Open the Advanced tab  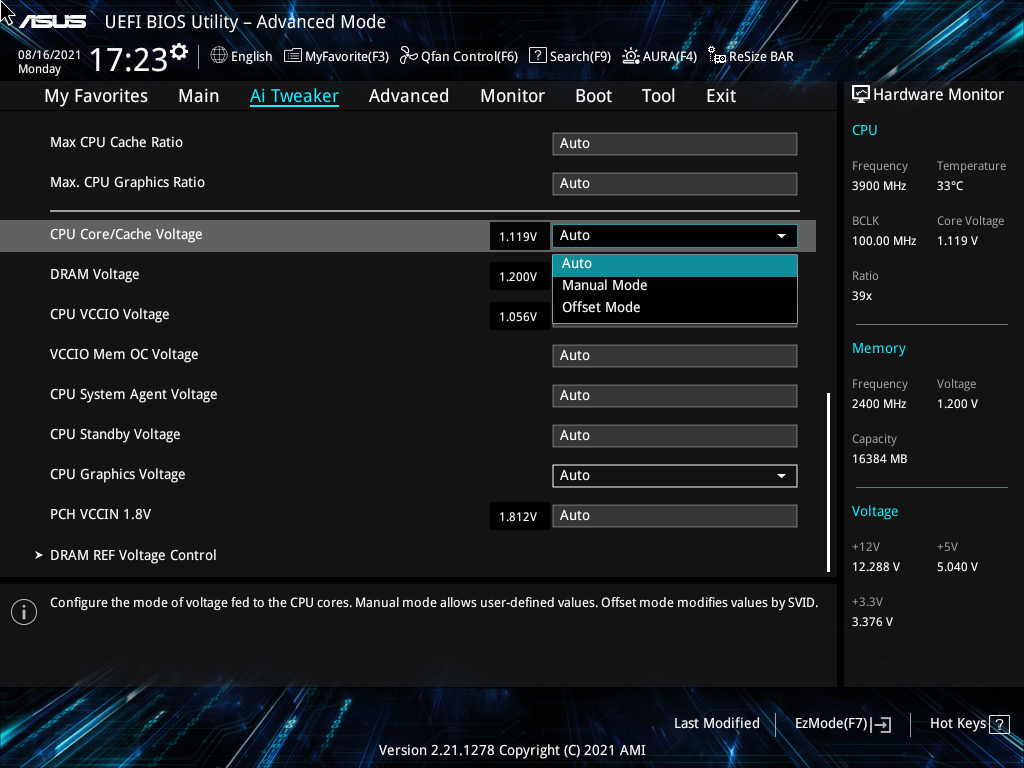pyautogui.click(x=409, y=96)
